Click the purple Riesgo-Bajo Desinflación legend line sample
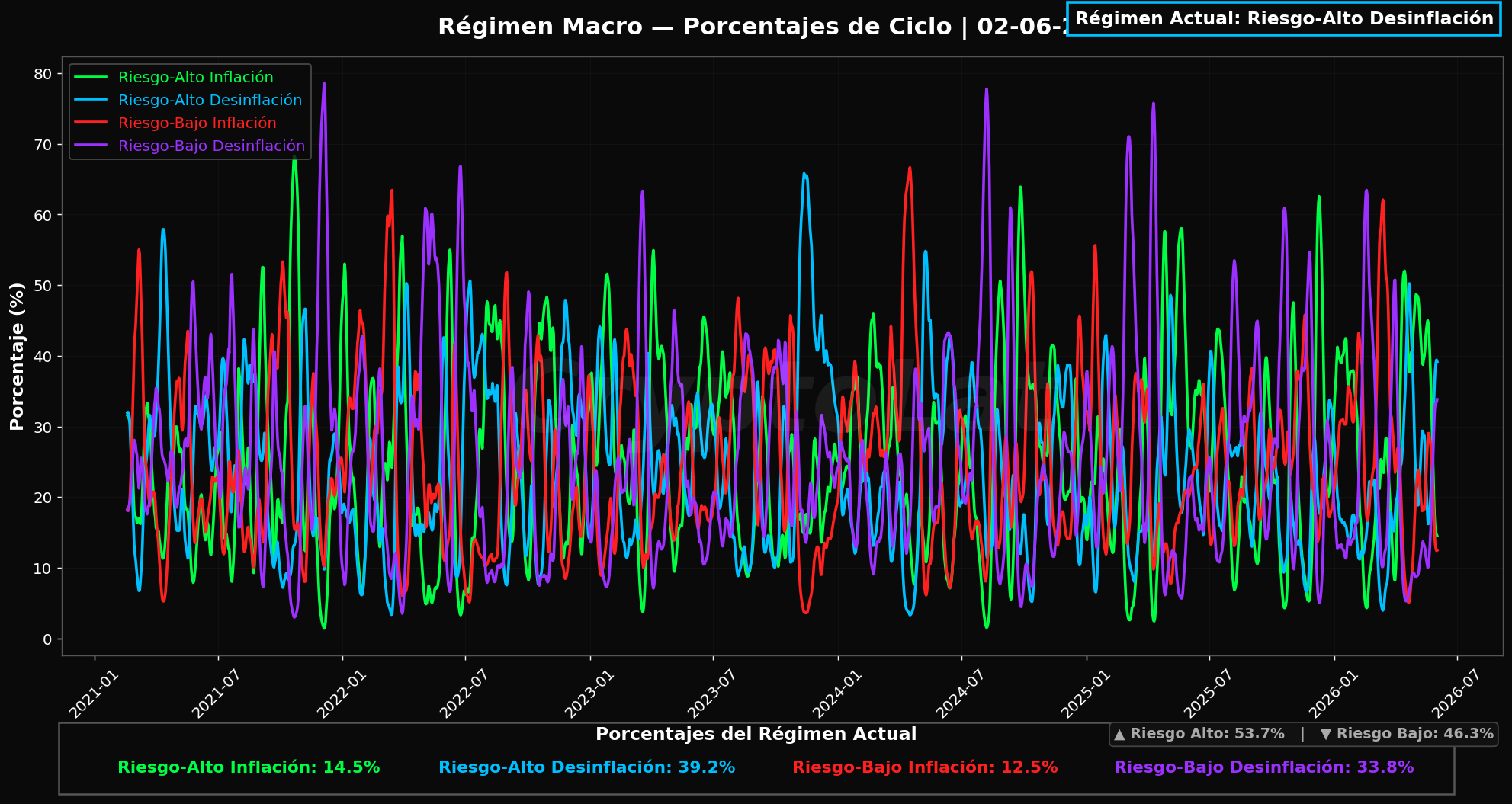 point(91,146)
